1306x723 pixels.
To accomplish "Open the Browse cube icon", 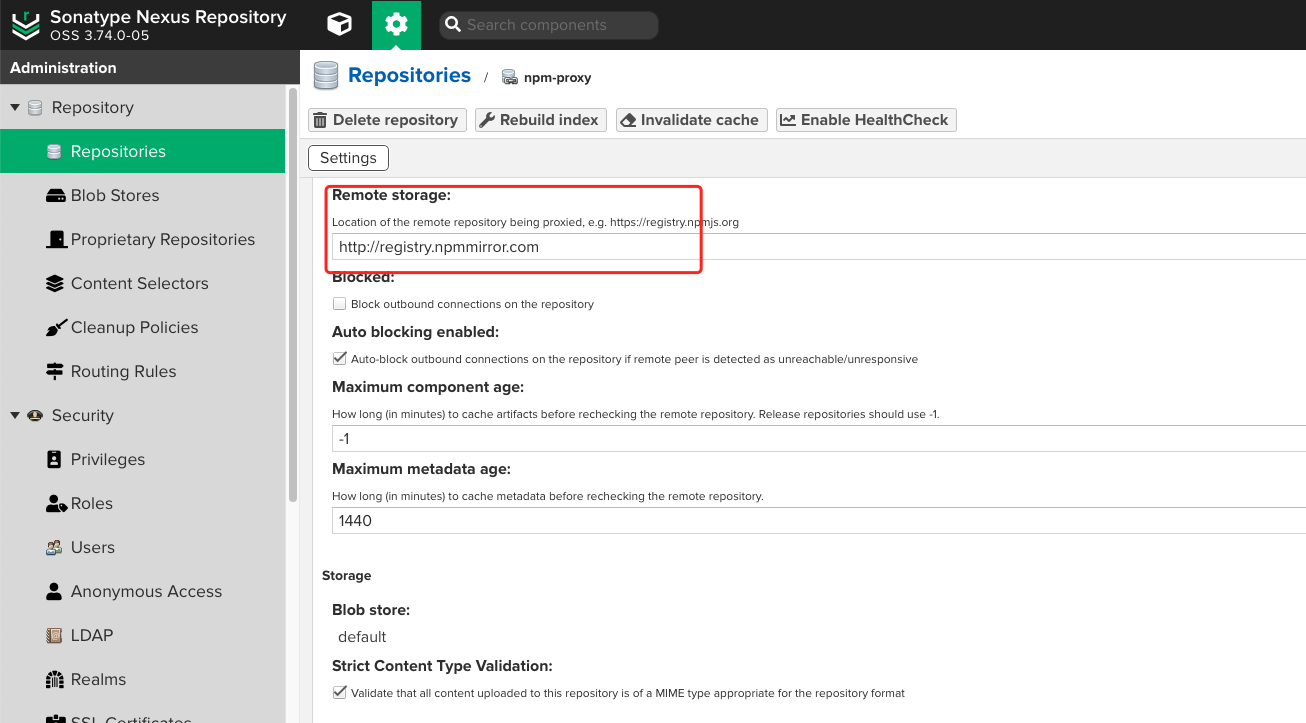I will point(340,25).
